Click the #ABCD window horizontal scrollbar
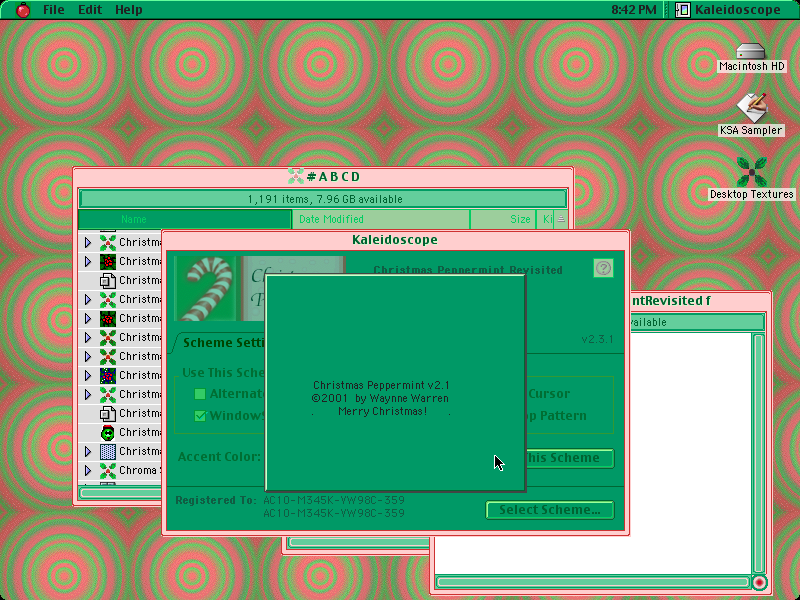 coord(120,493)
